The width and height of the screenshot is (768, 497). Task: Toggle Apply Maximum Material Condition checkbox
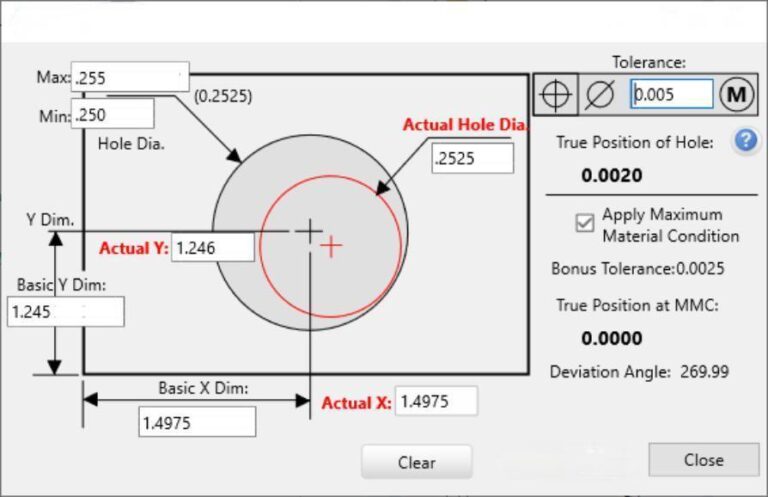[x=585, y=224]
